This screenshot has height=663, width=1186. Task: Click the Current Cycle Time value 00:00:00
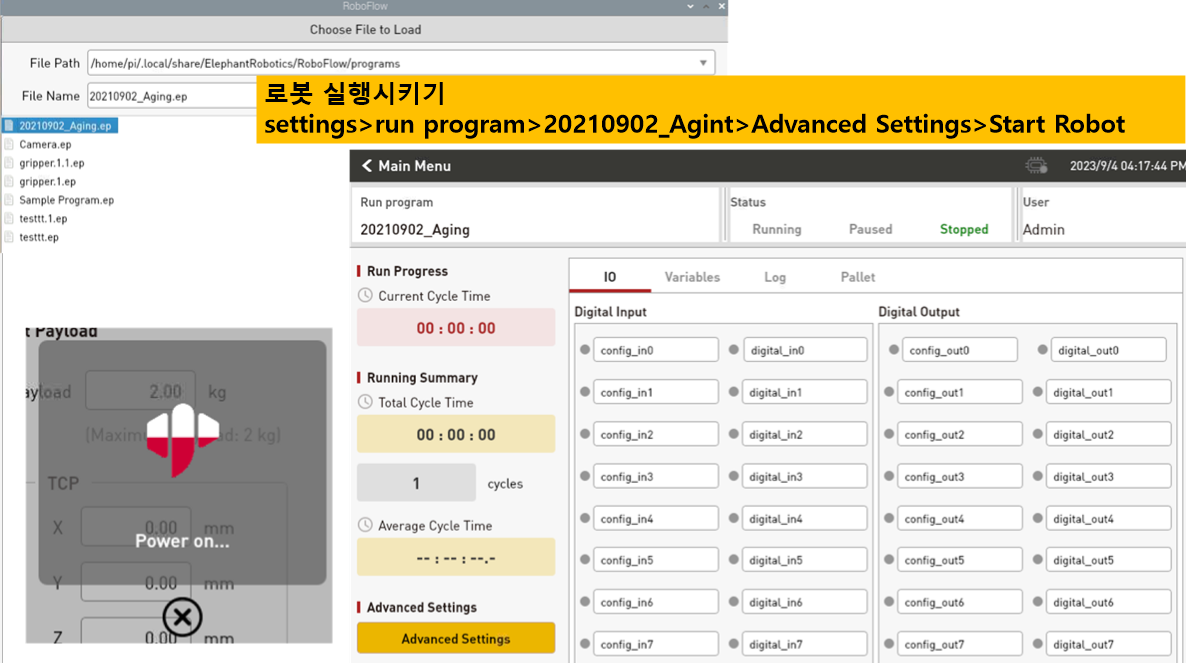(456, 327)
